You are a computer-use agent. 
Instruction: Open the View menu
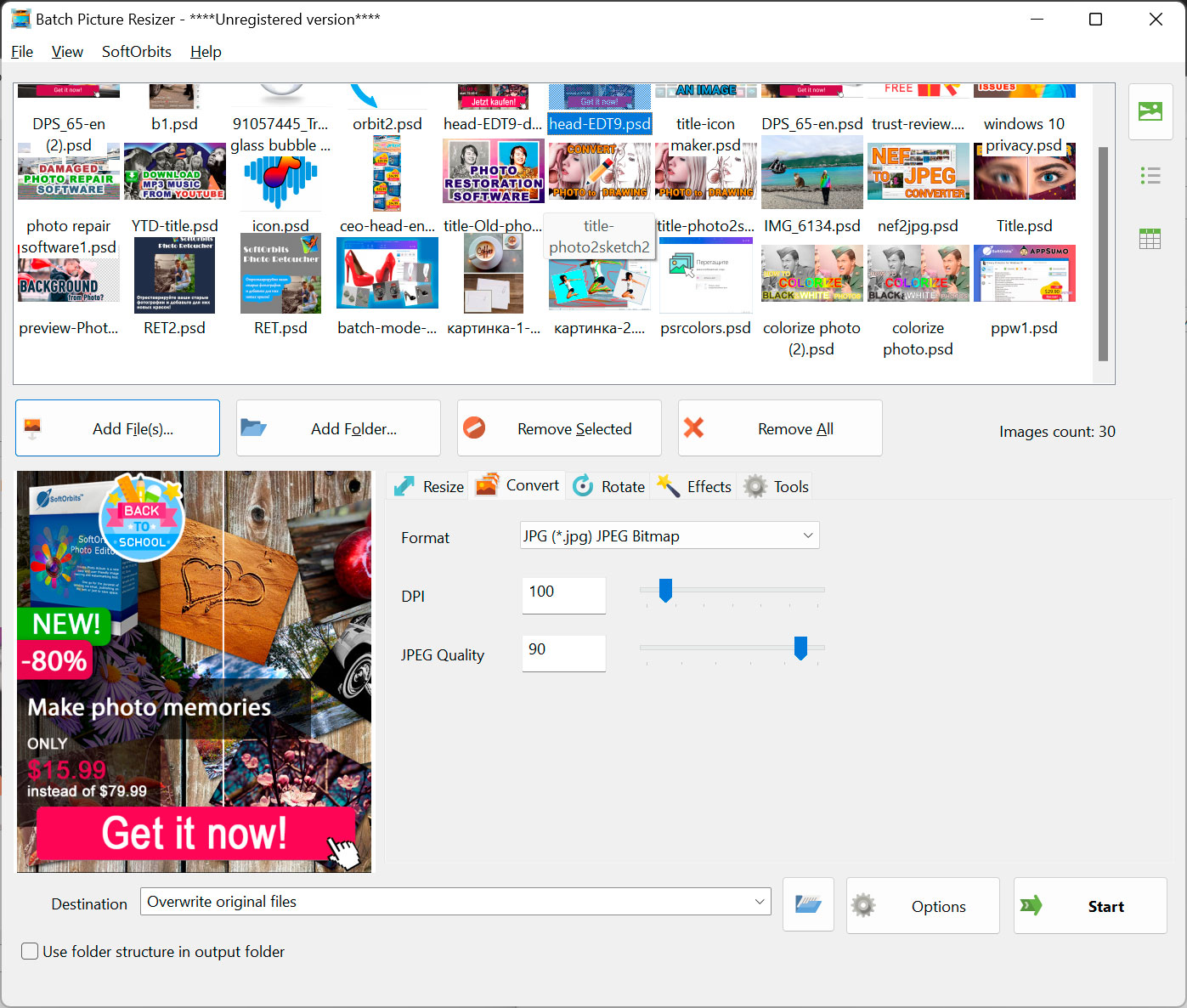tap(67, 51)
